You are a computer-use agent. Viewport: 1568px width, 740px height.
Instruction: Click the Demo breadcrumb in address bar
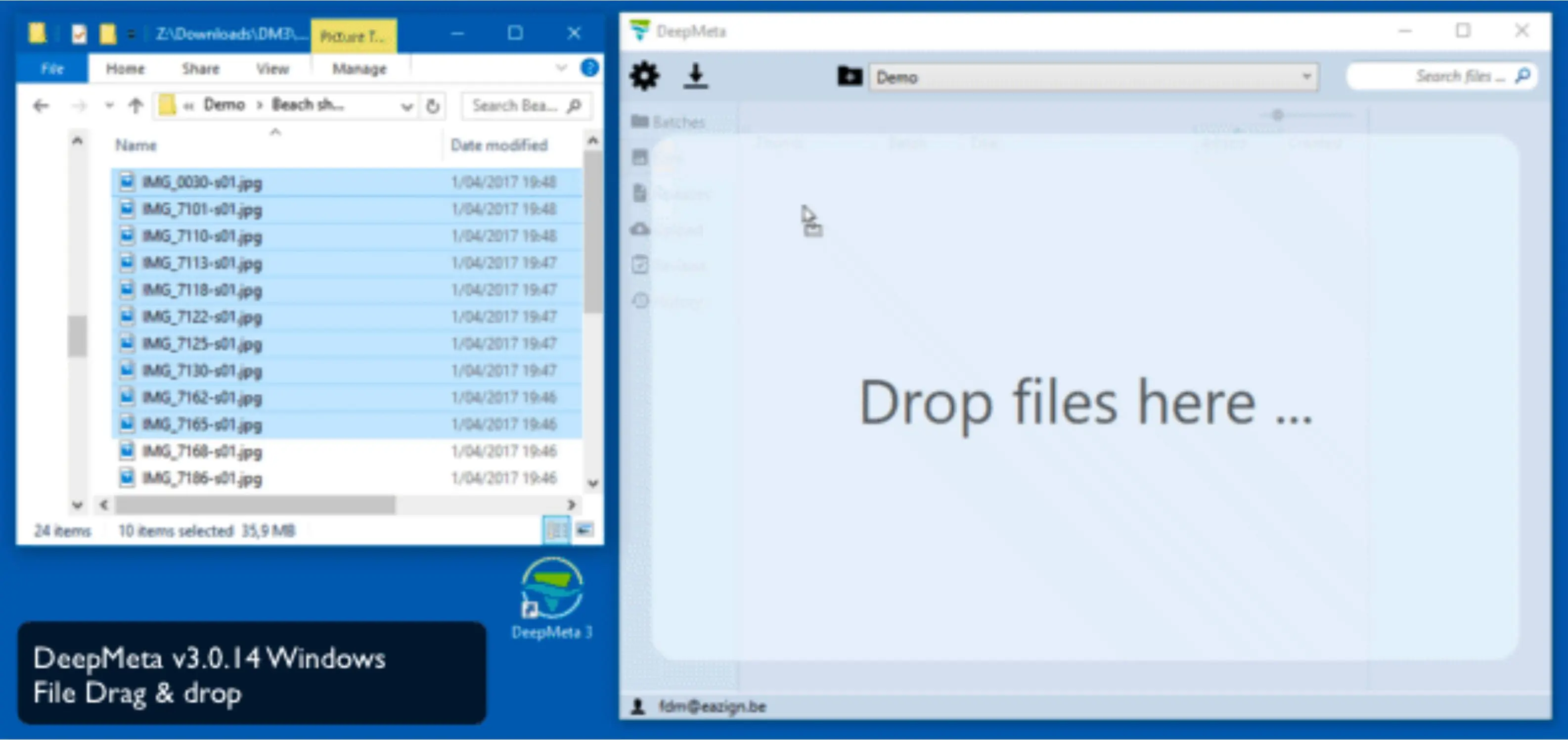[x=224, y=105]
